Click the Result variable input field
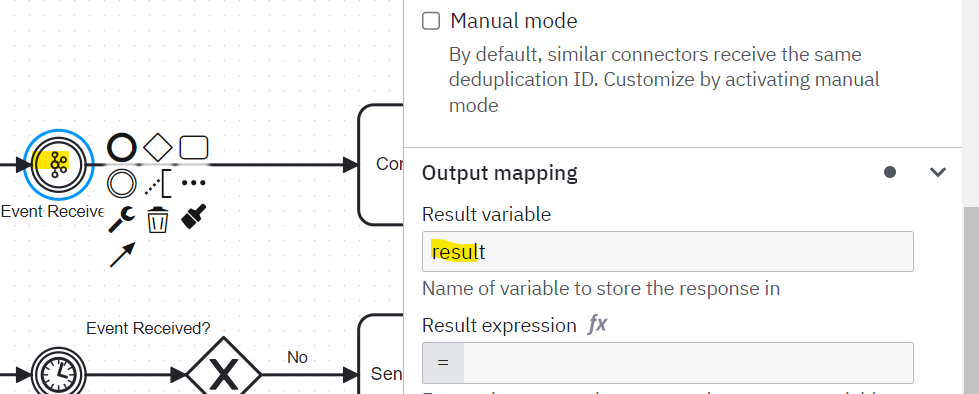 667,252
